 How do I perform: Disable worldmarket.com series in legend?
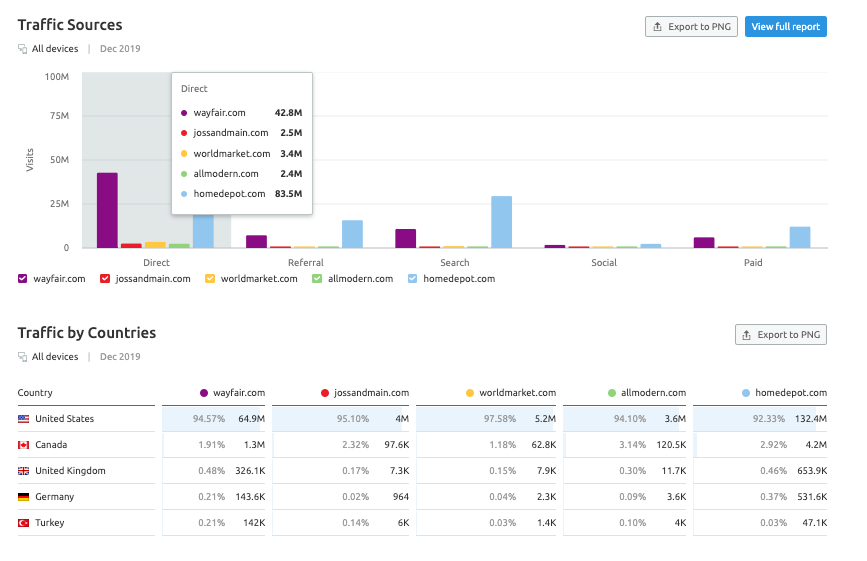[x=210, y=279]
